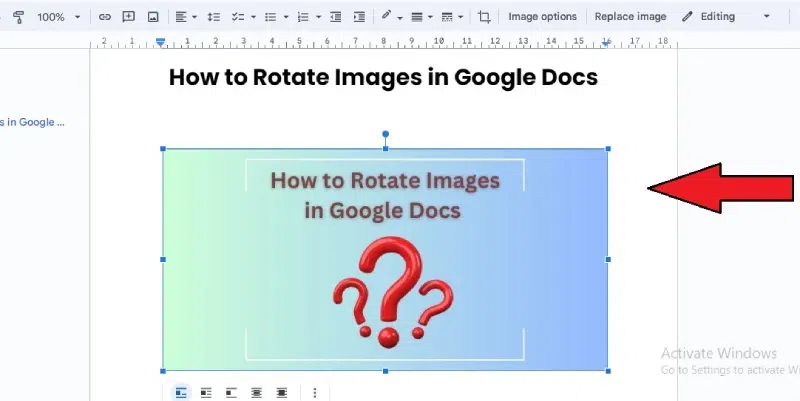Click the top-left resize handle of the image
Image resolution: width=800 pixels, height=401 pixels.
(163, 149)
